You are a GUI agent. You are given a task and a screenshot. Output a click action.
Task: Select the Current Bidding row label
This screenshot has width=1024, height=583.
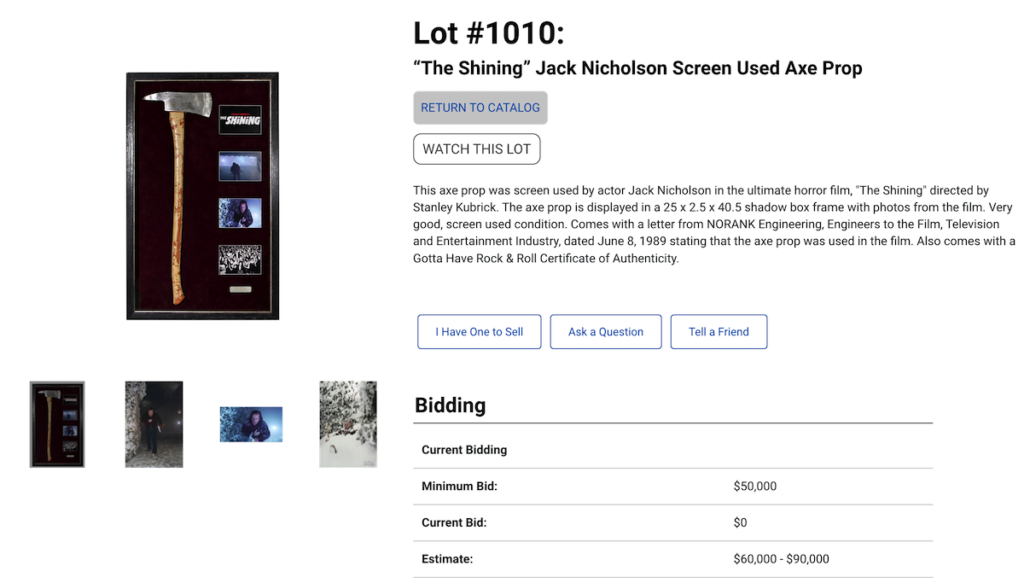tap(464, 450)
